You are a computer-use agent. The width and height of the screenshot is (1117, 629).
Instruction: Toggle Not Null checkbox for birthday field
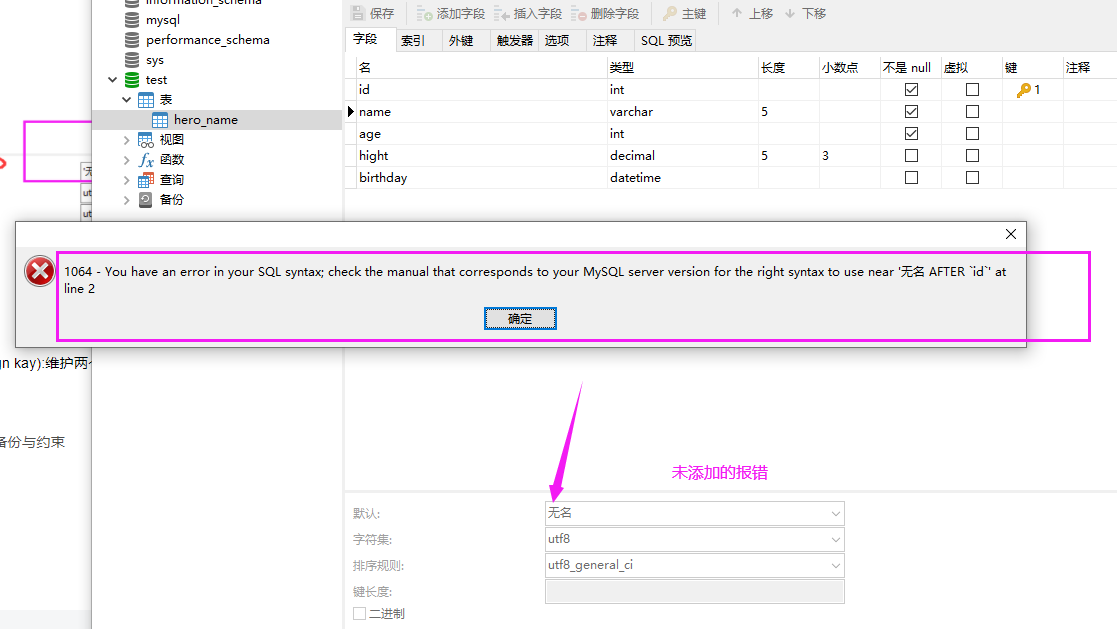(911, 178)
